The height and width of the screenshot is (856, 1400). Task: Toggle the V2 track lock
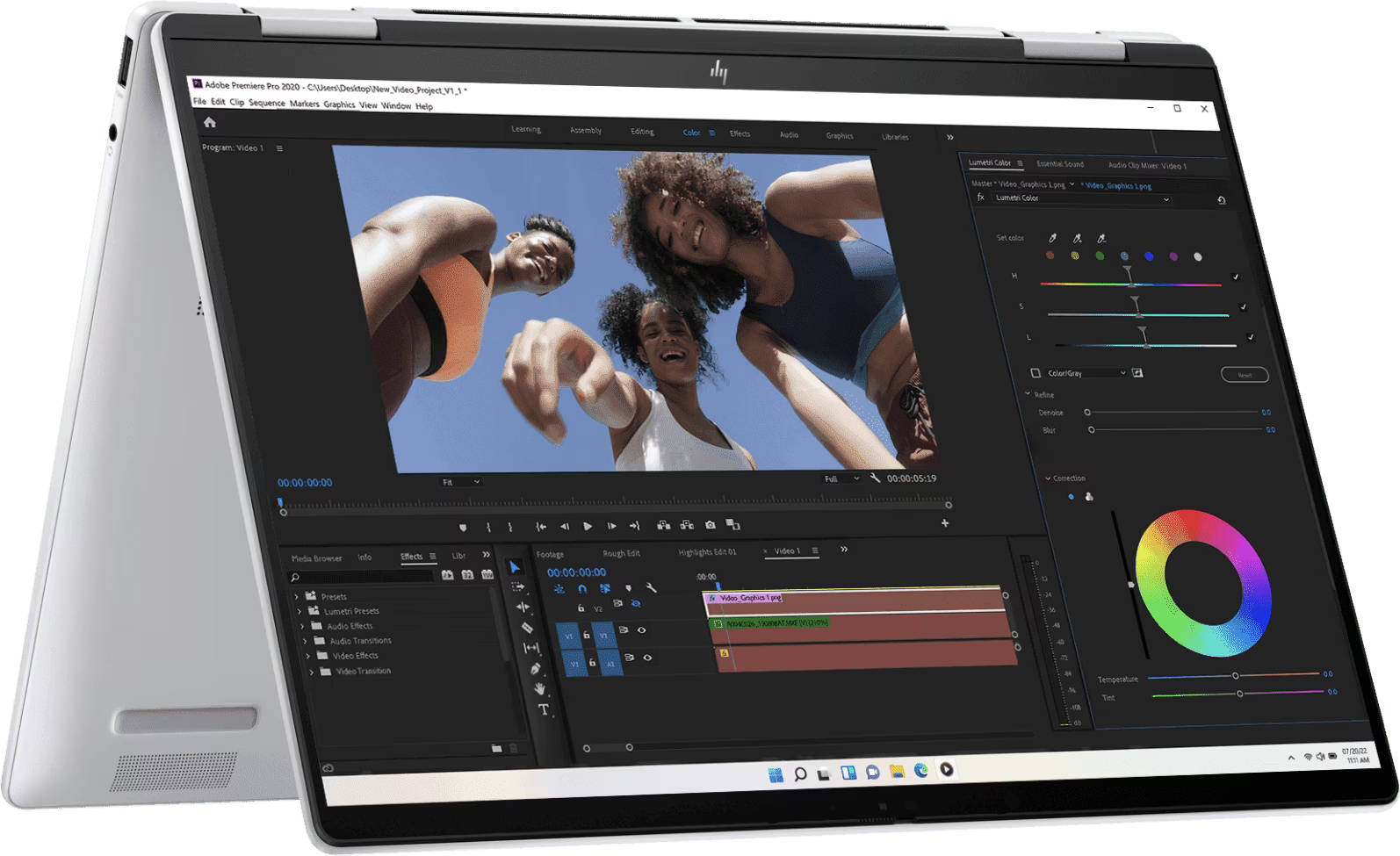581,608
